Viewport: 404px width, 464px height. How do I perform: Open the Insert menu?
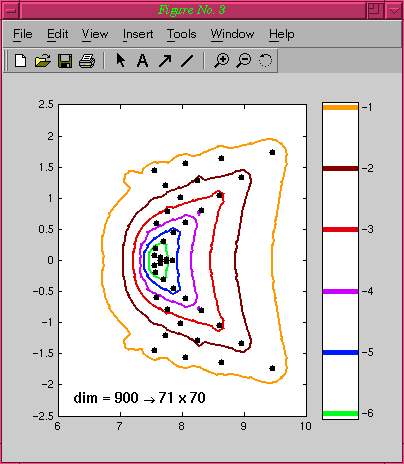138,34
